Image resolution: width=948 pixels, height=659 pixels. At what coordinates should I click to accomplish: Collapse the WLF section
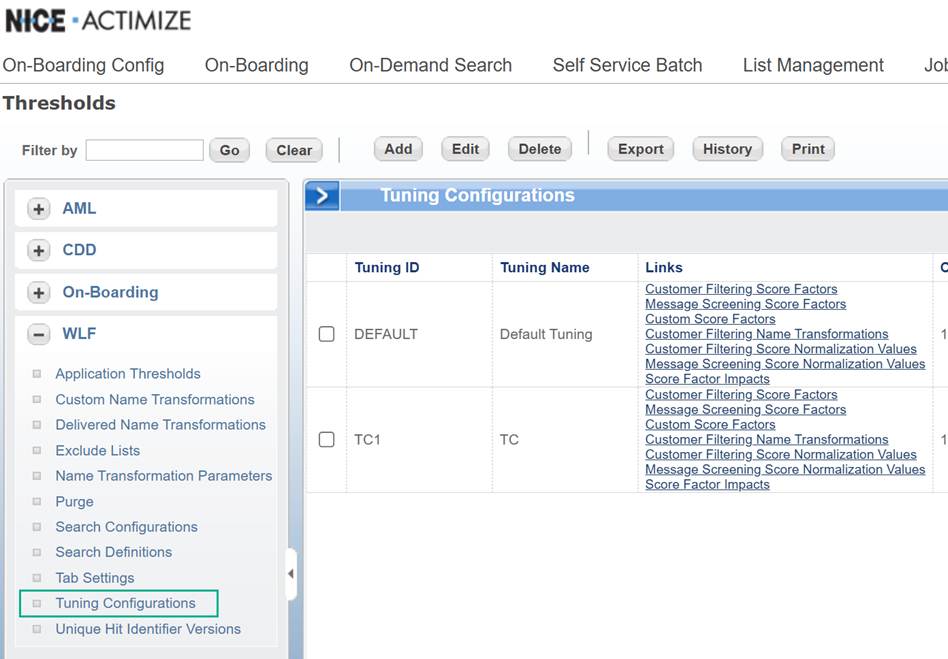[39, 334]
